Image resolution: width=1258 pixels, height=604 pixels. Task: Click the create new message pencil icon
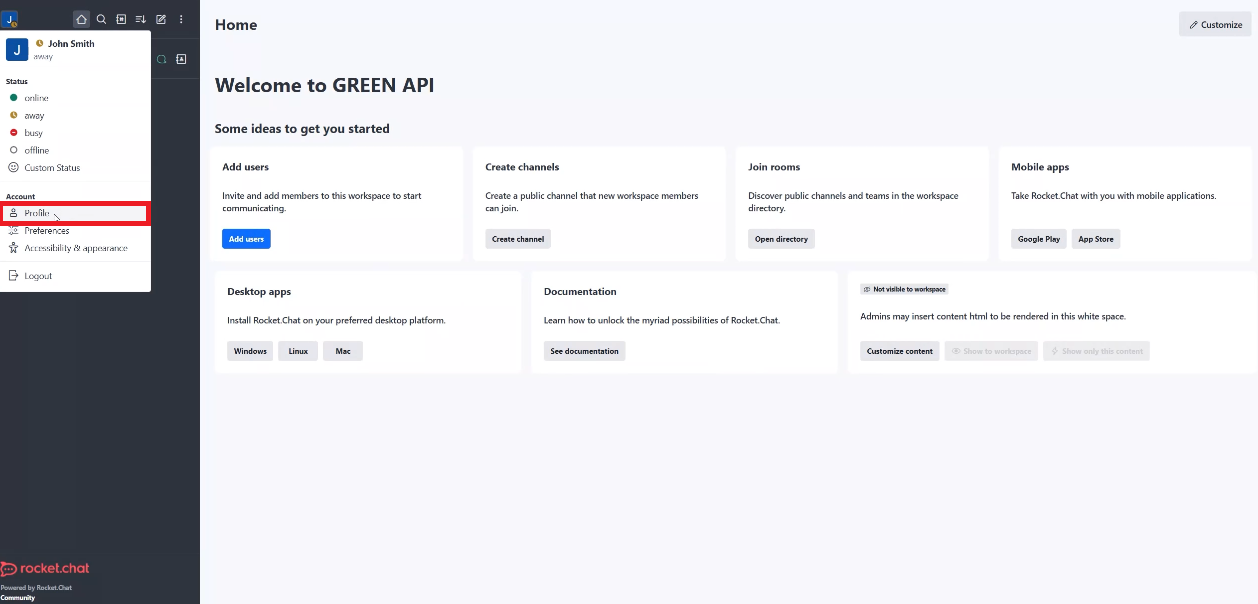click(161, 18)
